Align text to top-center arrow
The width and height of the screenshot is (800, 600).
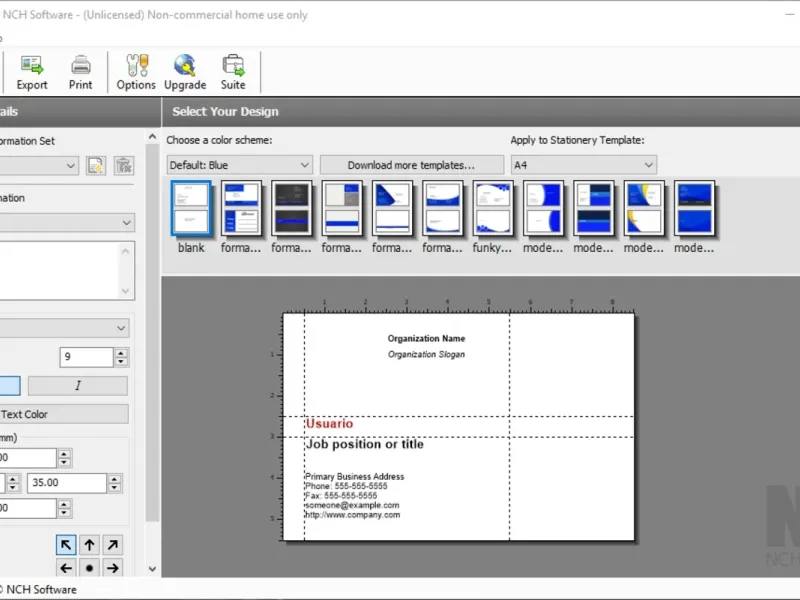(x=89, y=545)
